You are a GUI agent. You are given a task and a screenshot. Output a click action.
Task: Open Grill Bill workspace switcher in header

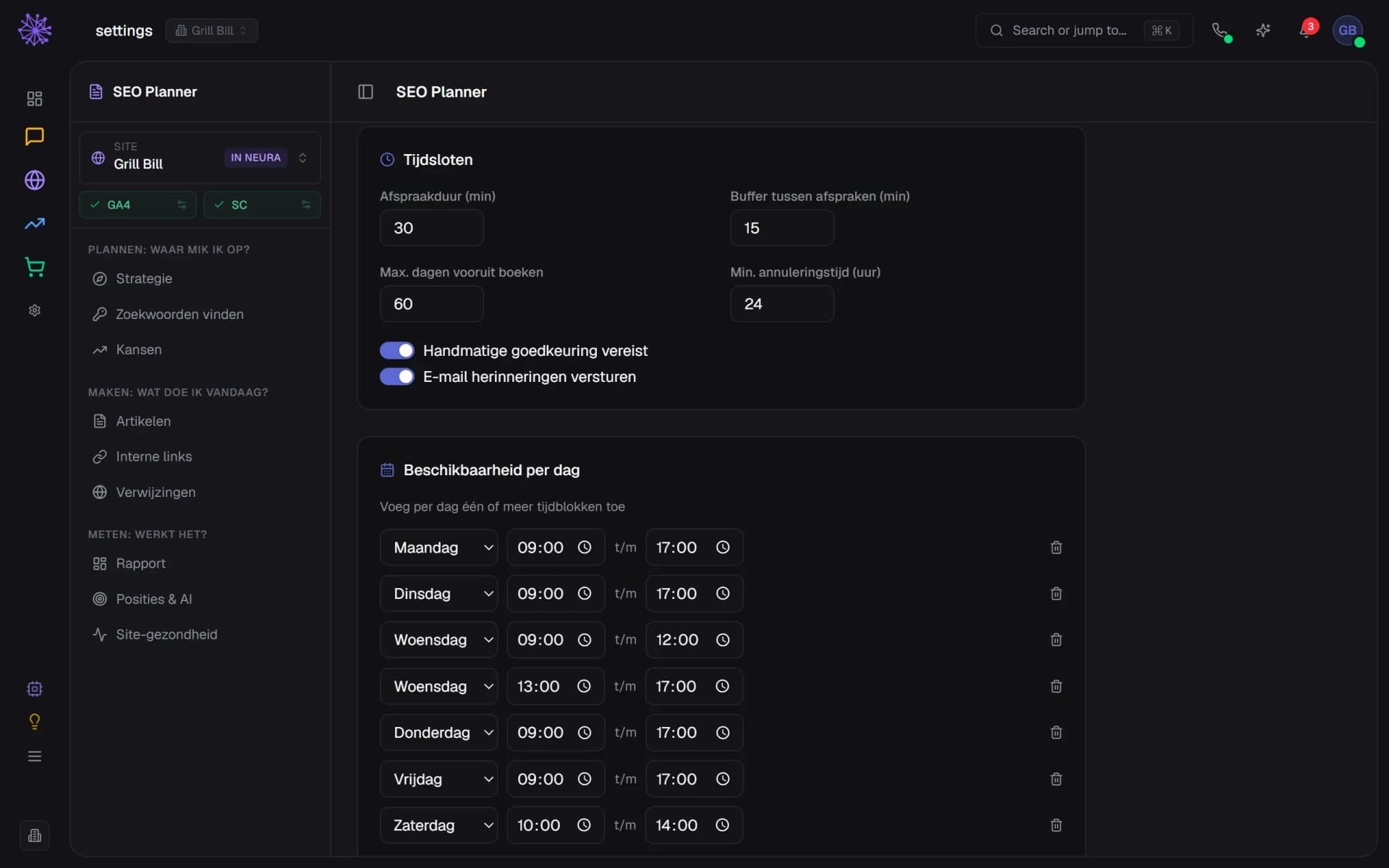212,30
